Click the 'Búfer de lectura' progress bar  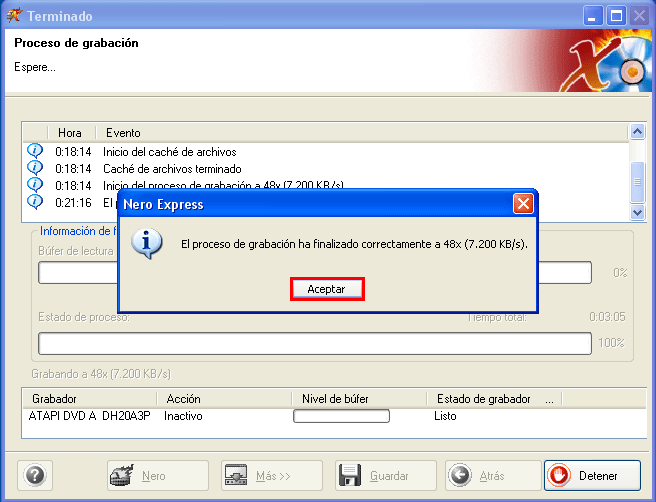click(x=315, y=273)
